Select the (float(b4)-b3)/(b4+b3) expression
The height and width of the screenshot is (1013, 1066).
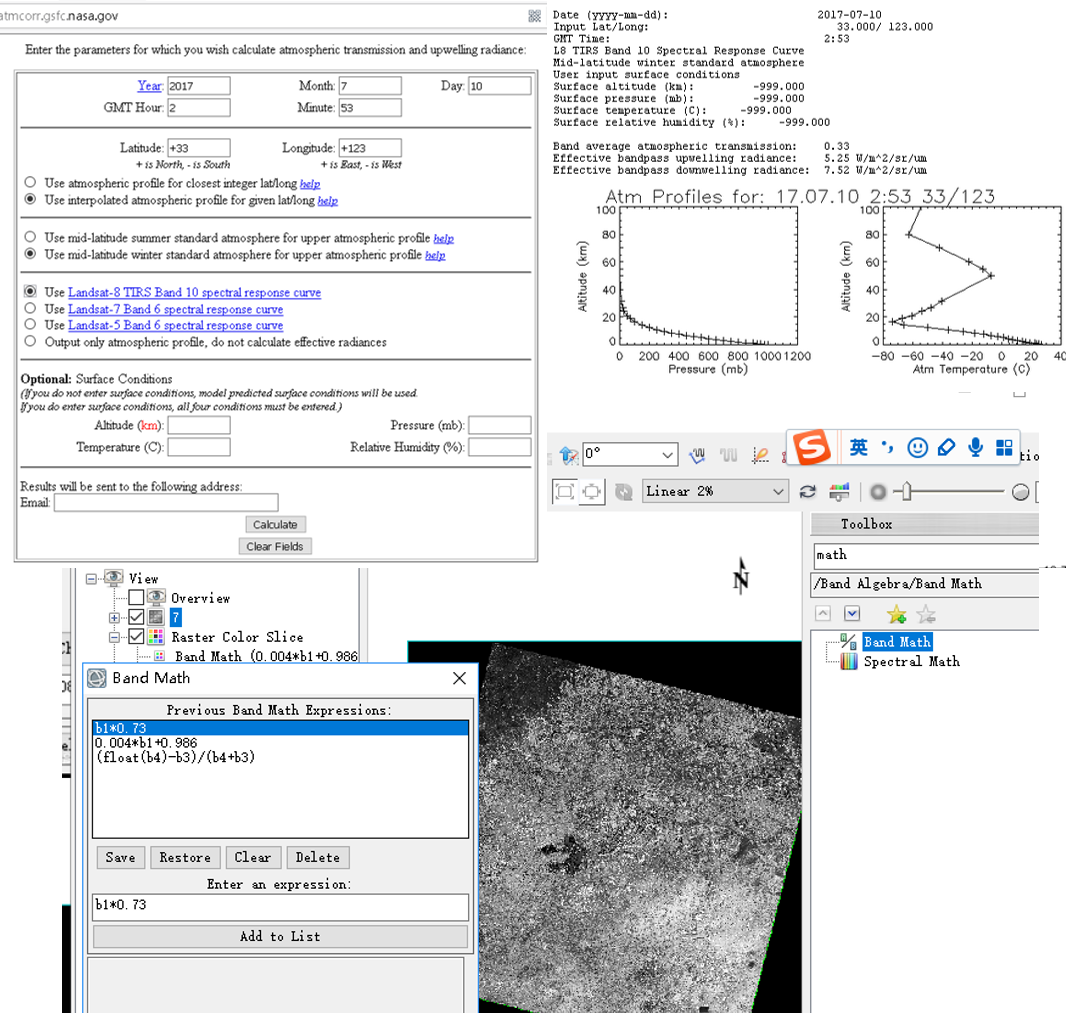click(175, 757)
